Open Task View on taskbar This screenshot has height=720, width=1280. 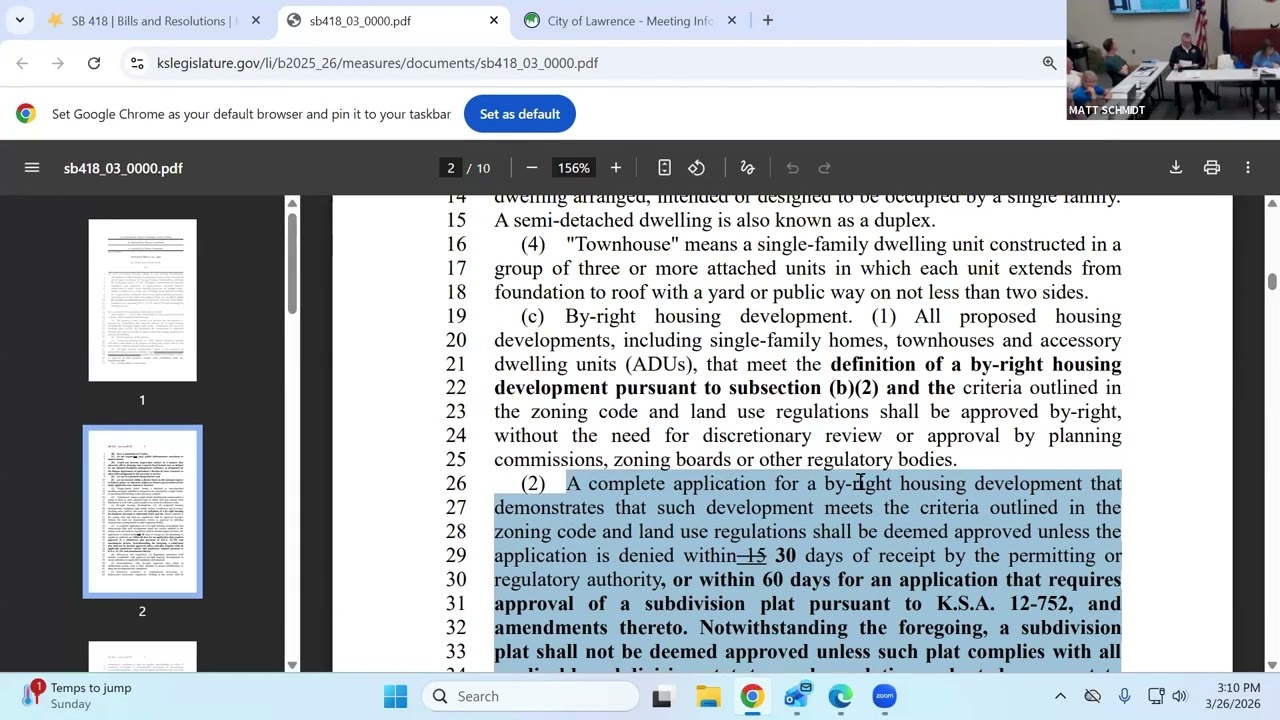(662, 696)
